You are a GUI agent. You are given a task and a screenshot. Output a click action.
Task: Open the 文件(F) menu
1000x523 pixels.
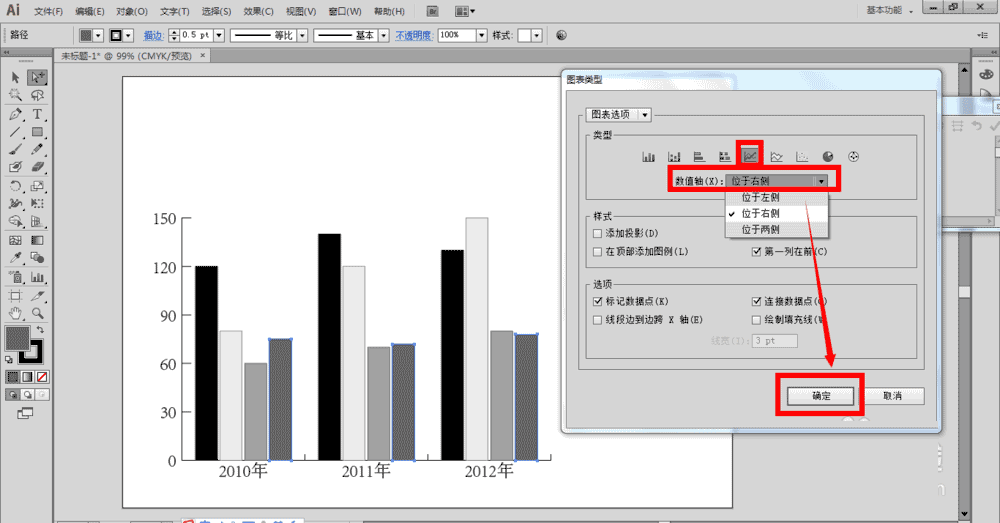tap(48, 11)
